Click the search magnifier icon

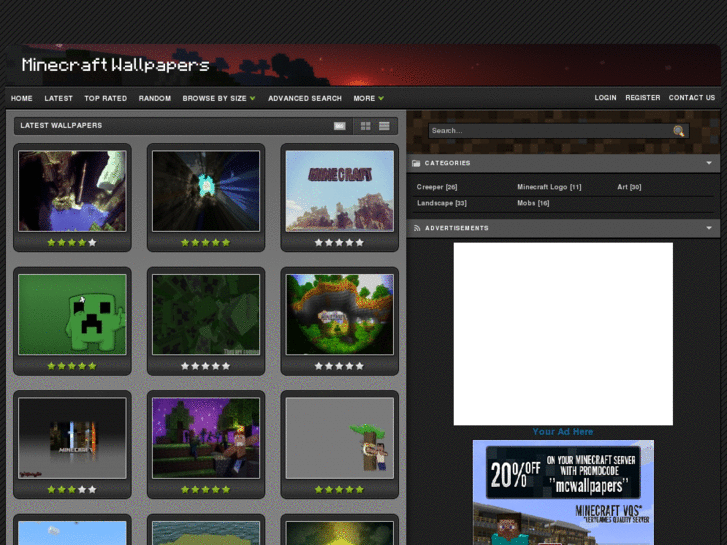678,131
